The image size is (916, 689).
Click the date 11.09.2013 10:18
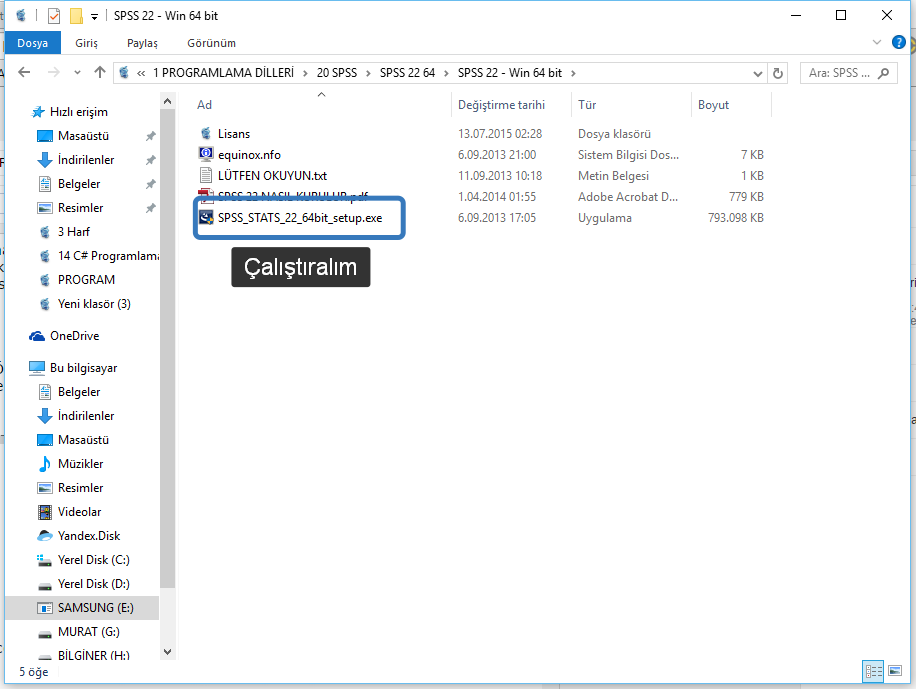click(500, 176)
